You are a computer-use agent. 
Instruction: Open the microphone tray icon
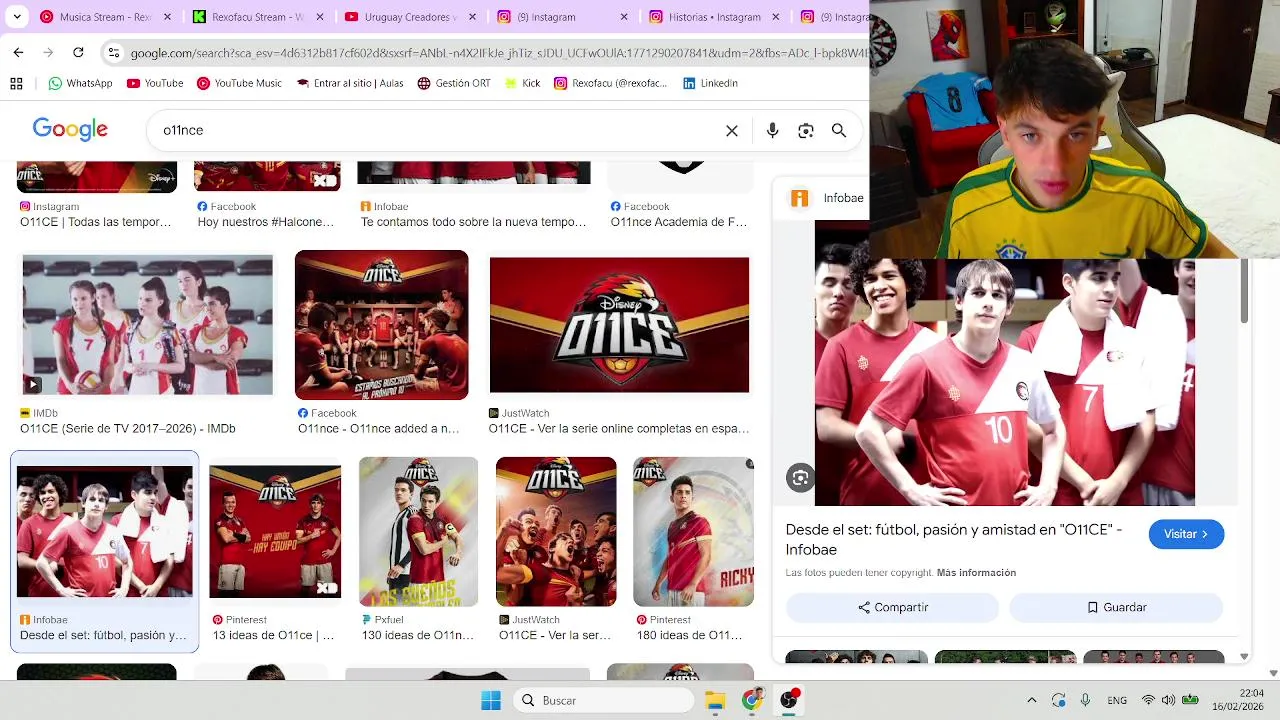point(1085,700)
